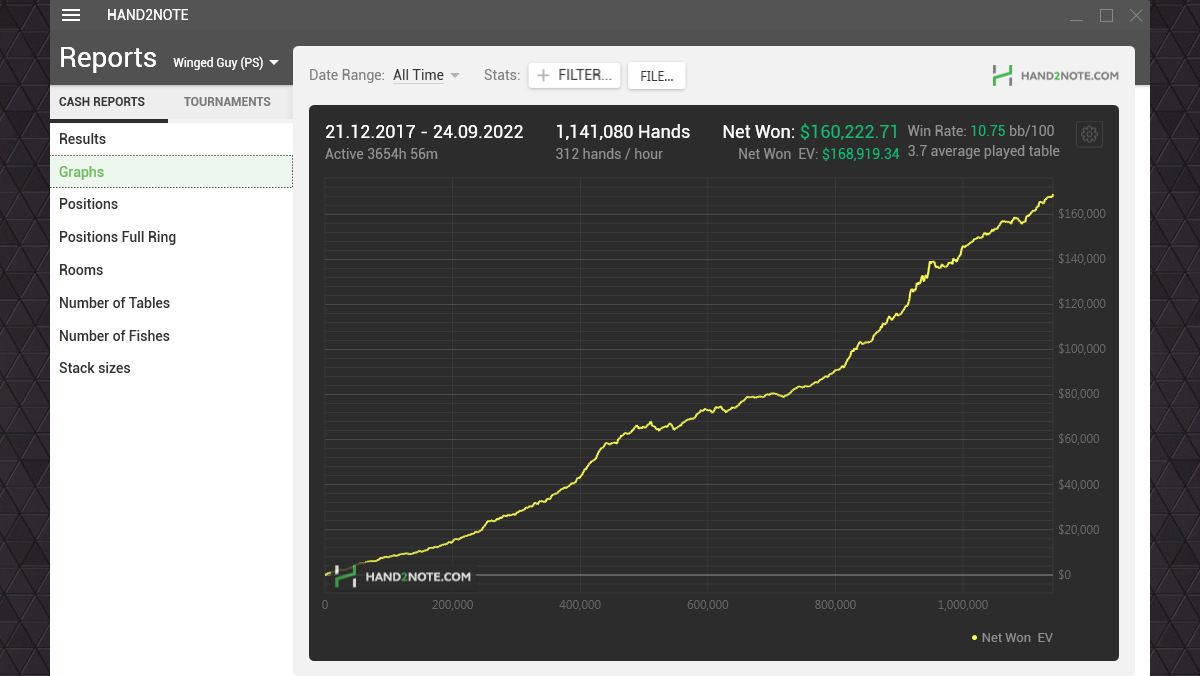Click the 3.7 average played table text
This screenshot has height=676, width=1200.
point(983,151)
